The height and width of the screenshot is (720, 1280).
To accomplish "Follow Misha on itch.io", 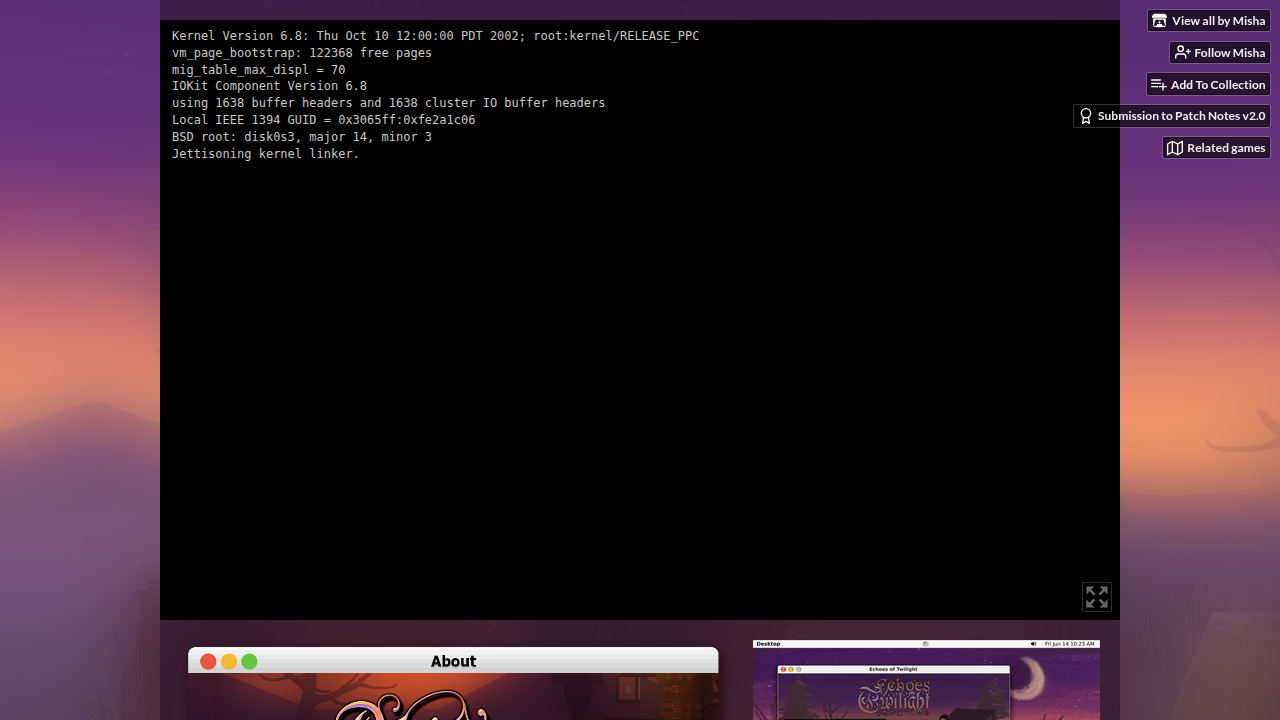I will (1220, 53).
